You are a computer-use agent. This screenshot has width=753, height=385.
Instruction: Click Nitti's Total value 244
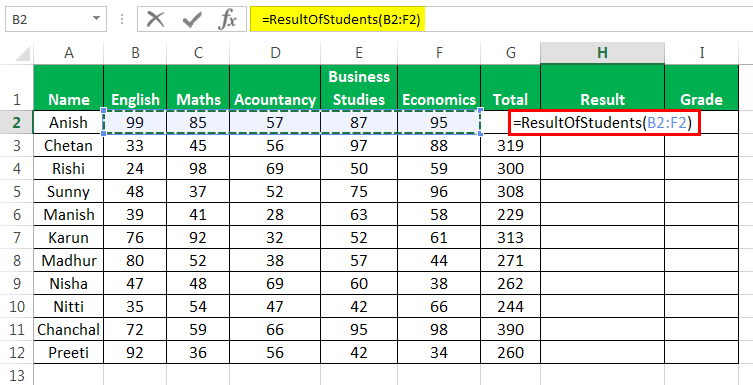[x=510, y=307]
